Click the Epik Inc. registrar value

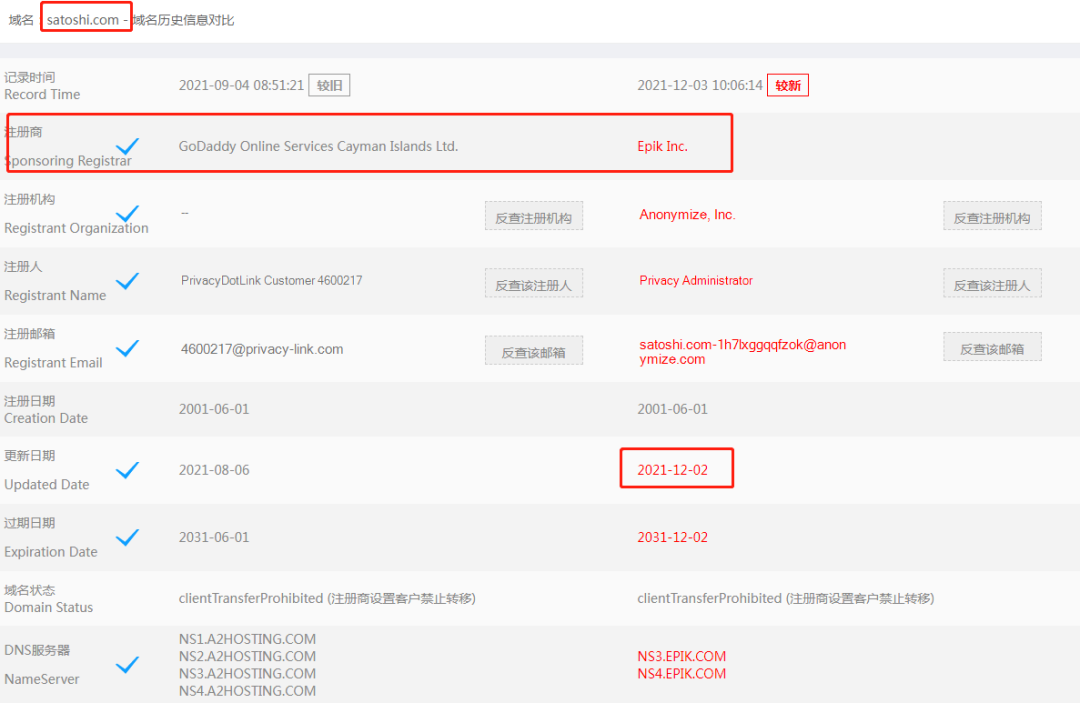[663, 146]
